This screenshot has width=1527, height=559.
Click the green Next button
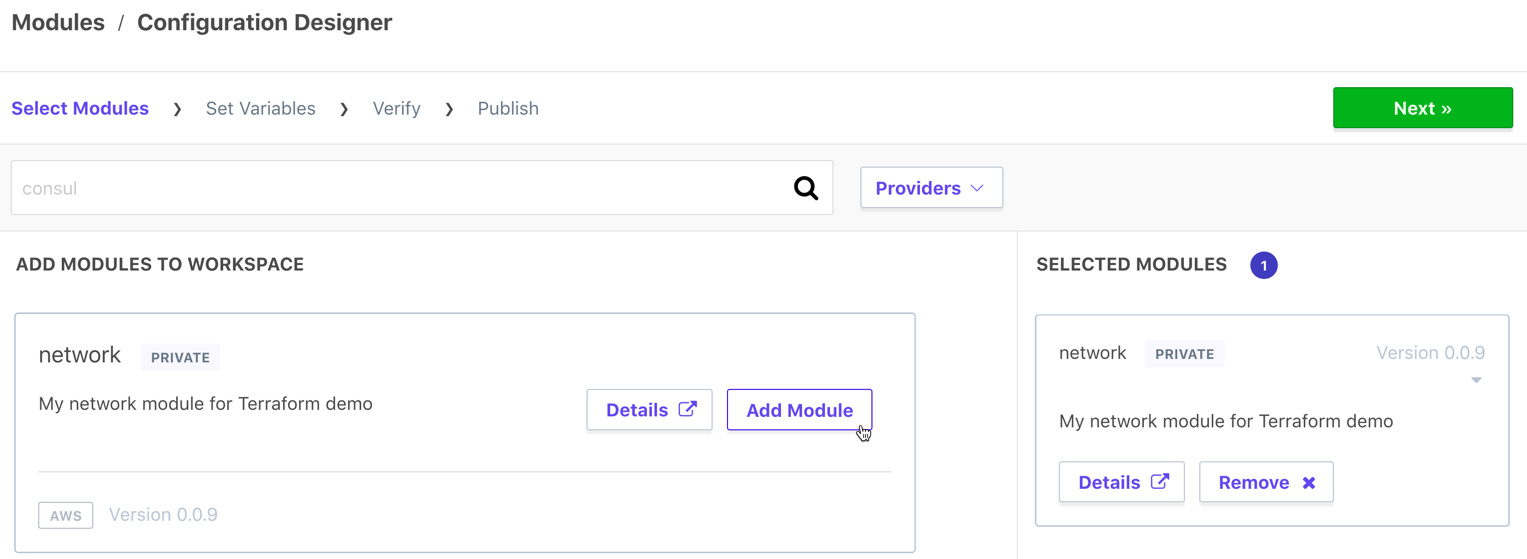pyautogui.click(x=1422, y=108)
